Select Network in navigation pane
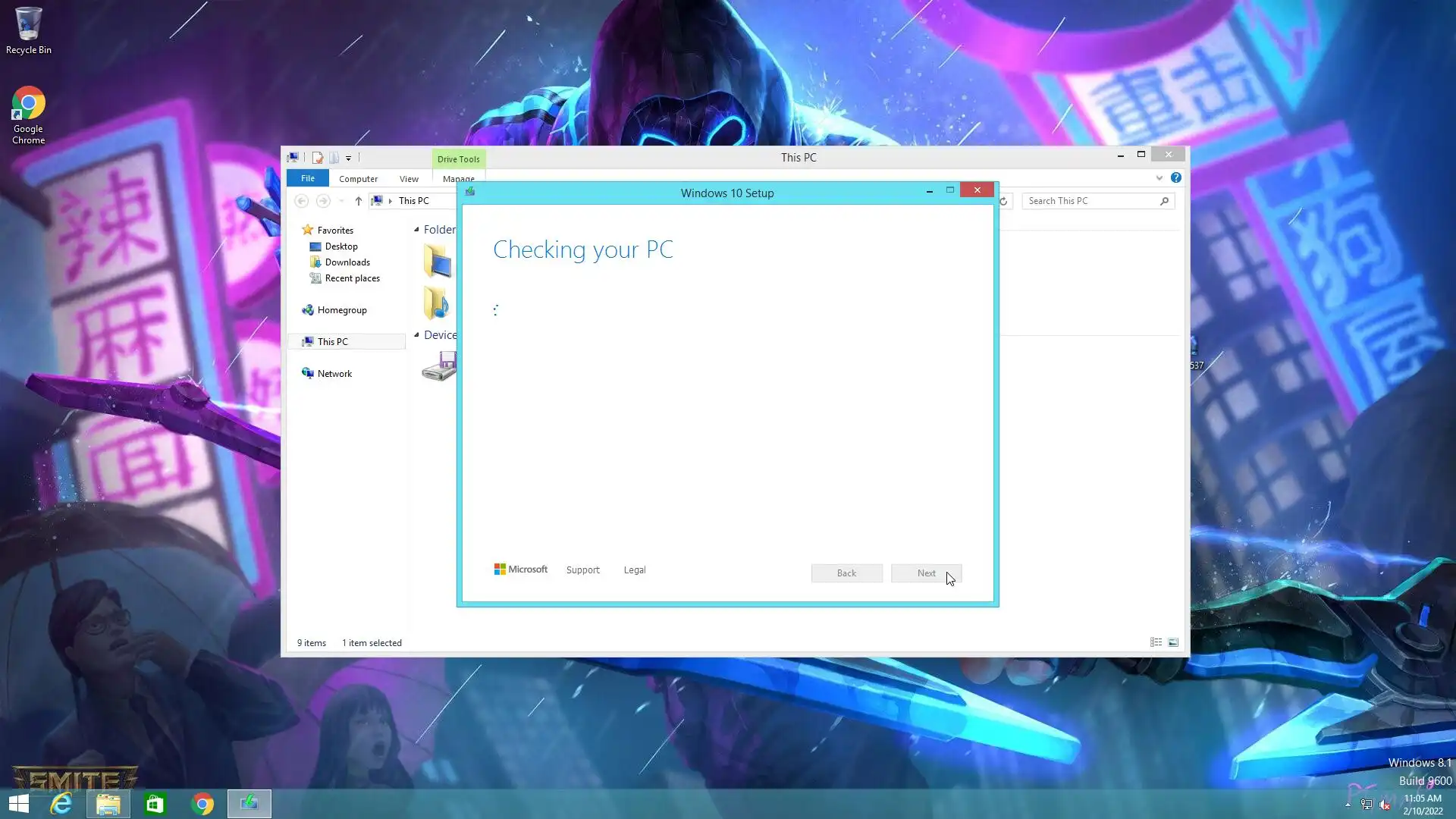Image resolution: width=1456 pixels, height=819 pixels. tap(334, 374)
